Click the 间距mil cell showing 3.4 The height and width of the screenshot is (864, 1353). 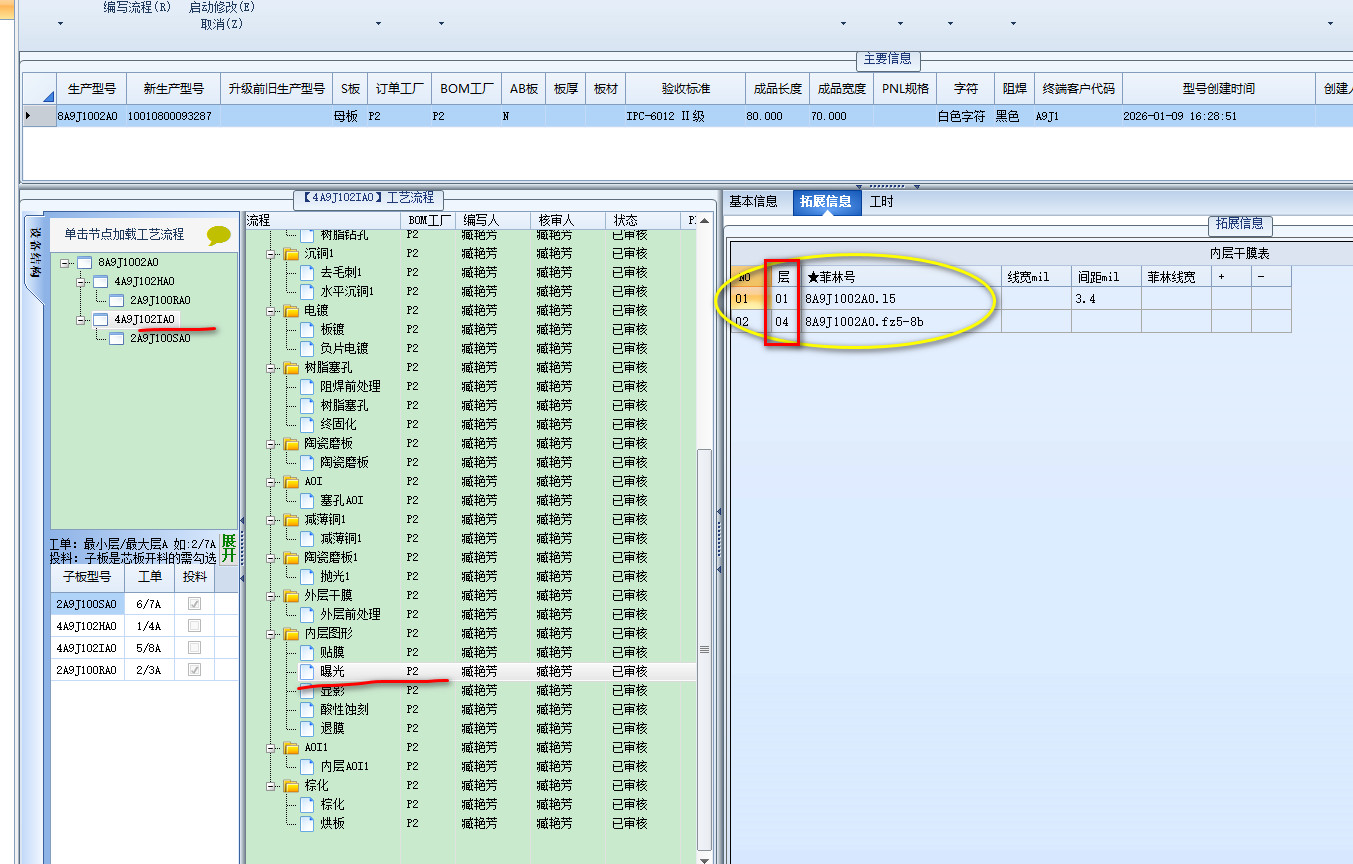pyautogui.click(x=1106, y=299)
